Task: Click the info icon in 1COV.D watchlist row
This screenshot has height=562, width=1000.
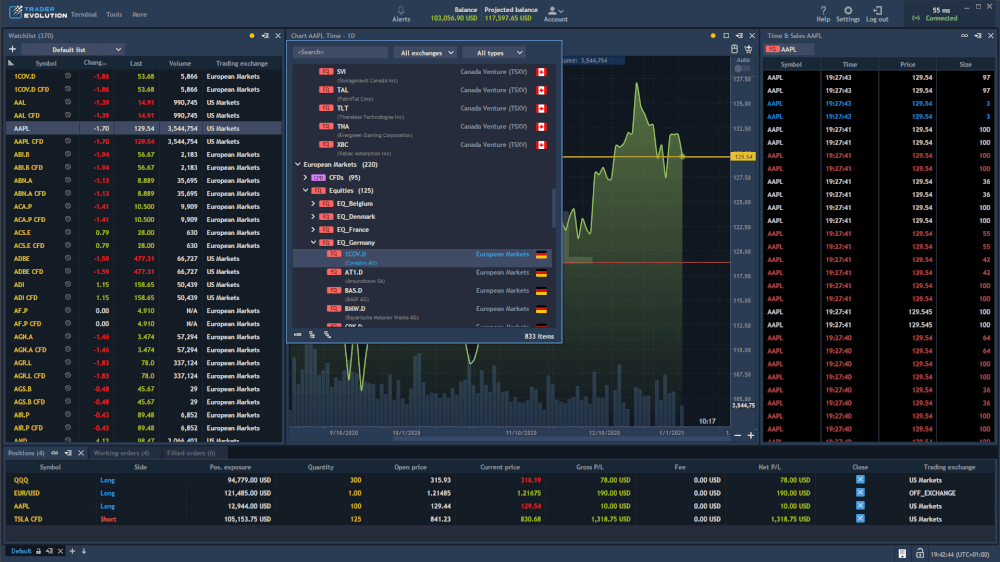Action: (68, 77)
